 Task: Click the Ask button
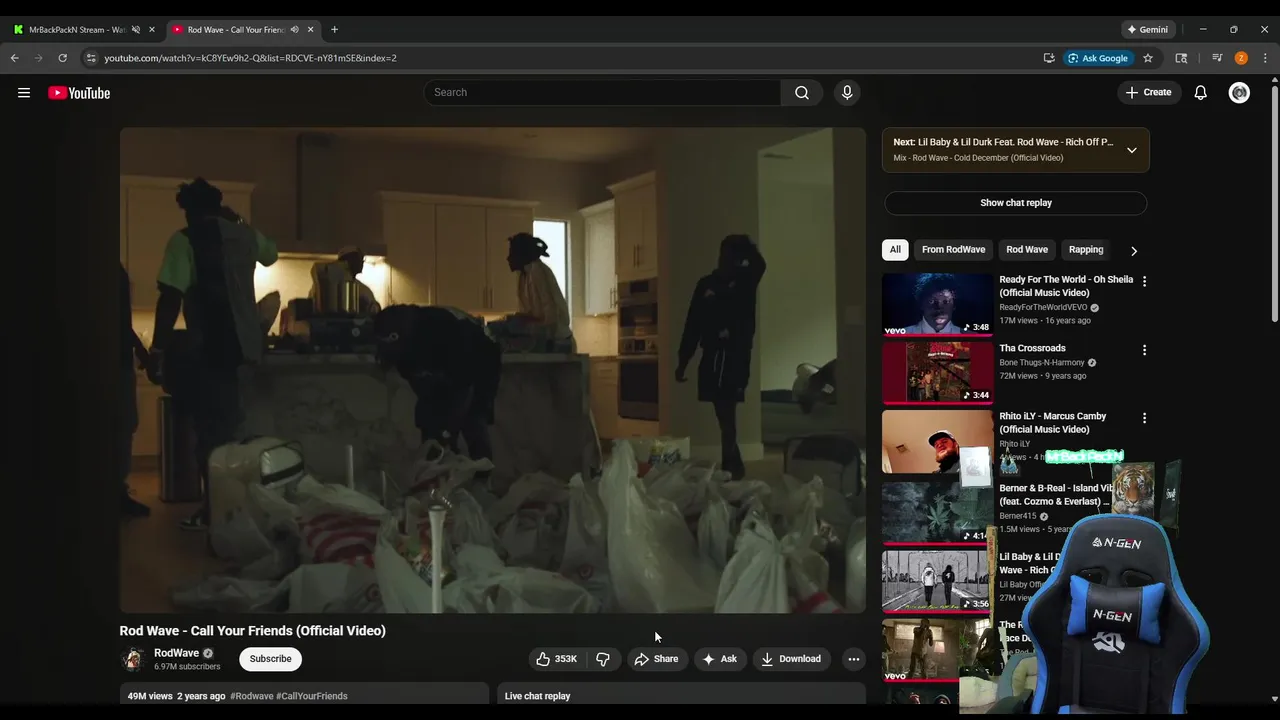pos(720,659)
